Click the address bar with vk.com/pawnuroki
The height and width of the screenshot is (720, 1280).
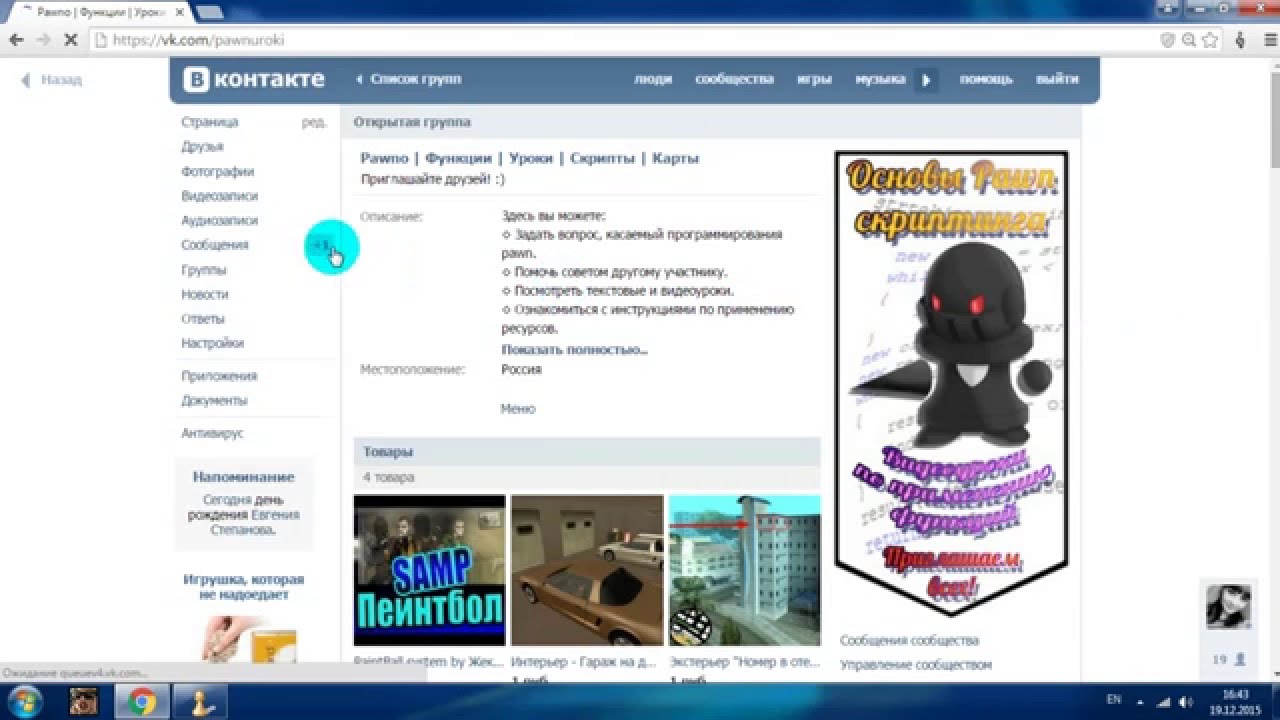pos(620,40)
